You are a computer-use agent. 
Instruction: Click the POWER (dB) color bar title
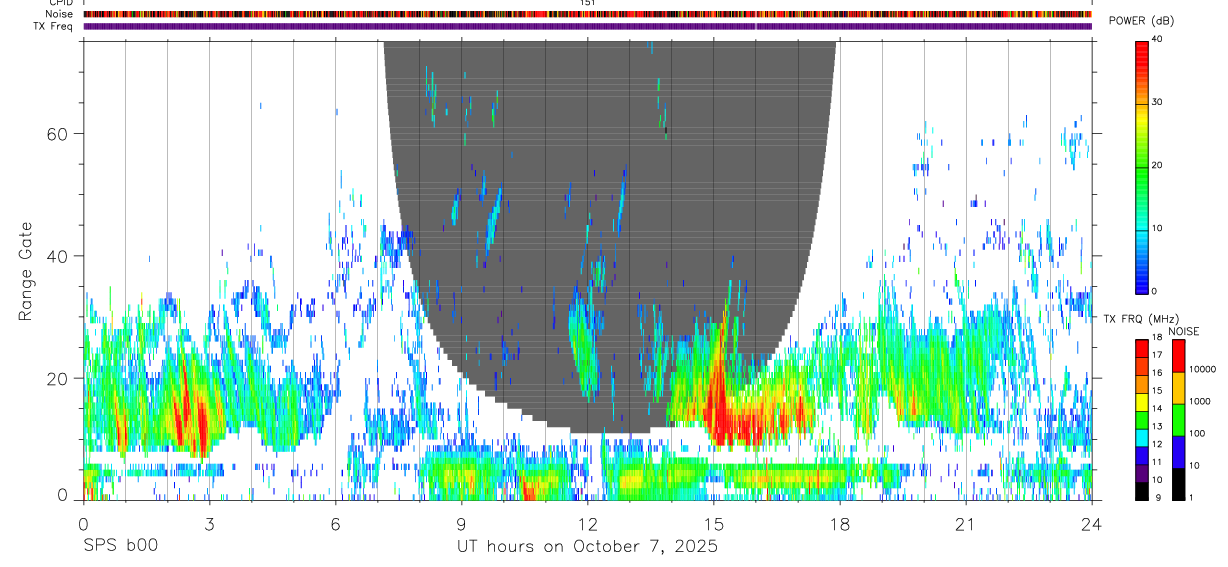coord(1142,21)
